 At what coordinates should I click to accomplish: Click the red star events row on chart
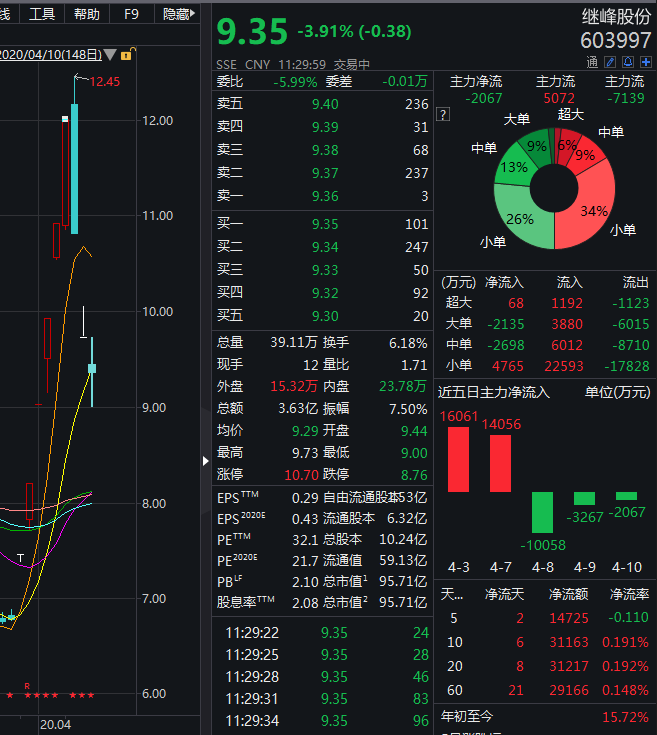click(52, 695)
